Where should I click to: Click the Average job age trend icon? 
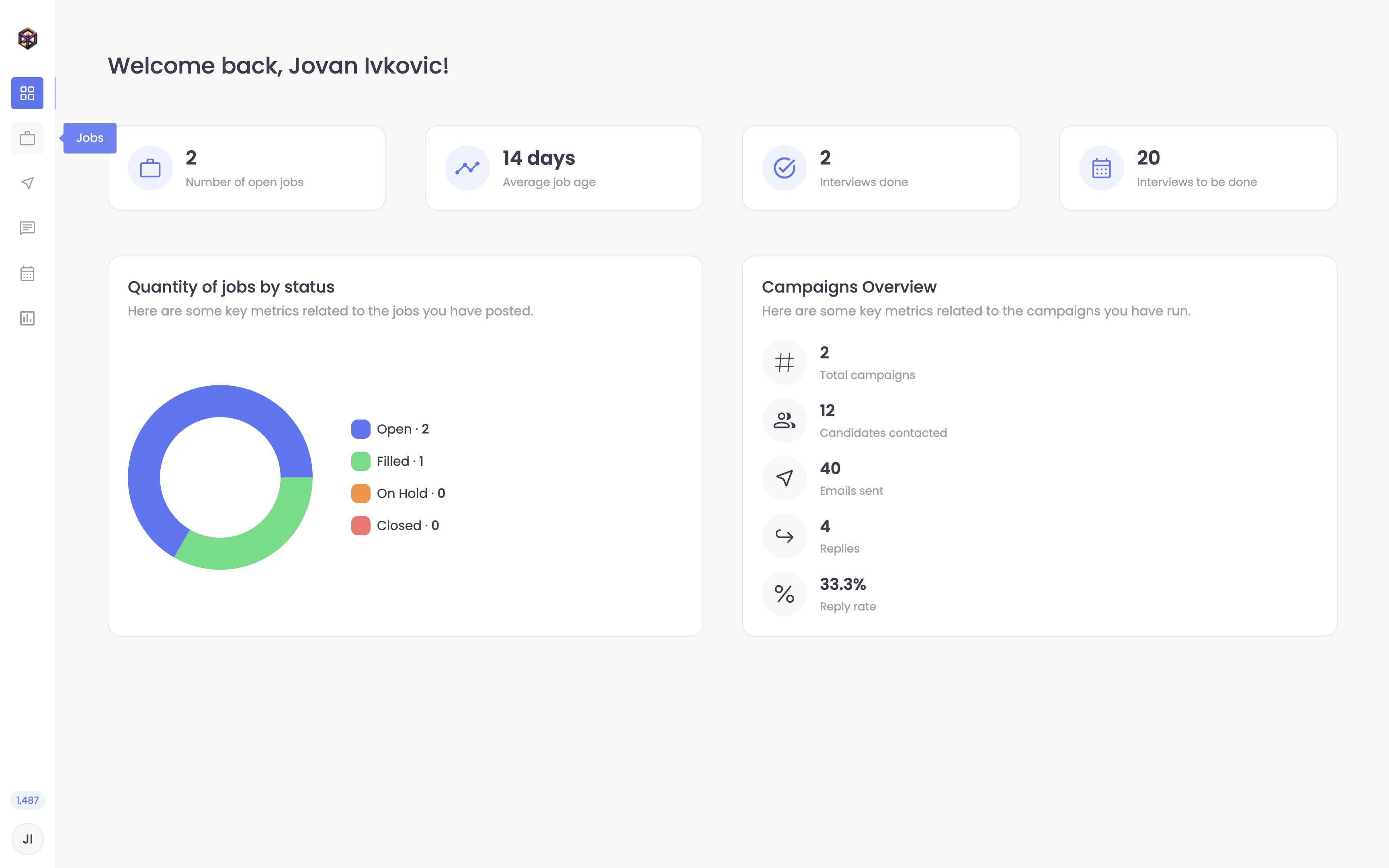467,168
